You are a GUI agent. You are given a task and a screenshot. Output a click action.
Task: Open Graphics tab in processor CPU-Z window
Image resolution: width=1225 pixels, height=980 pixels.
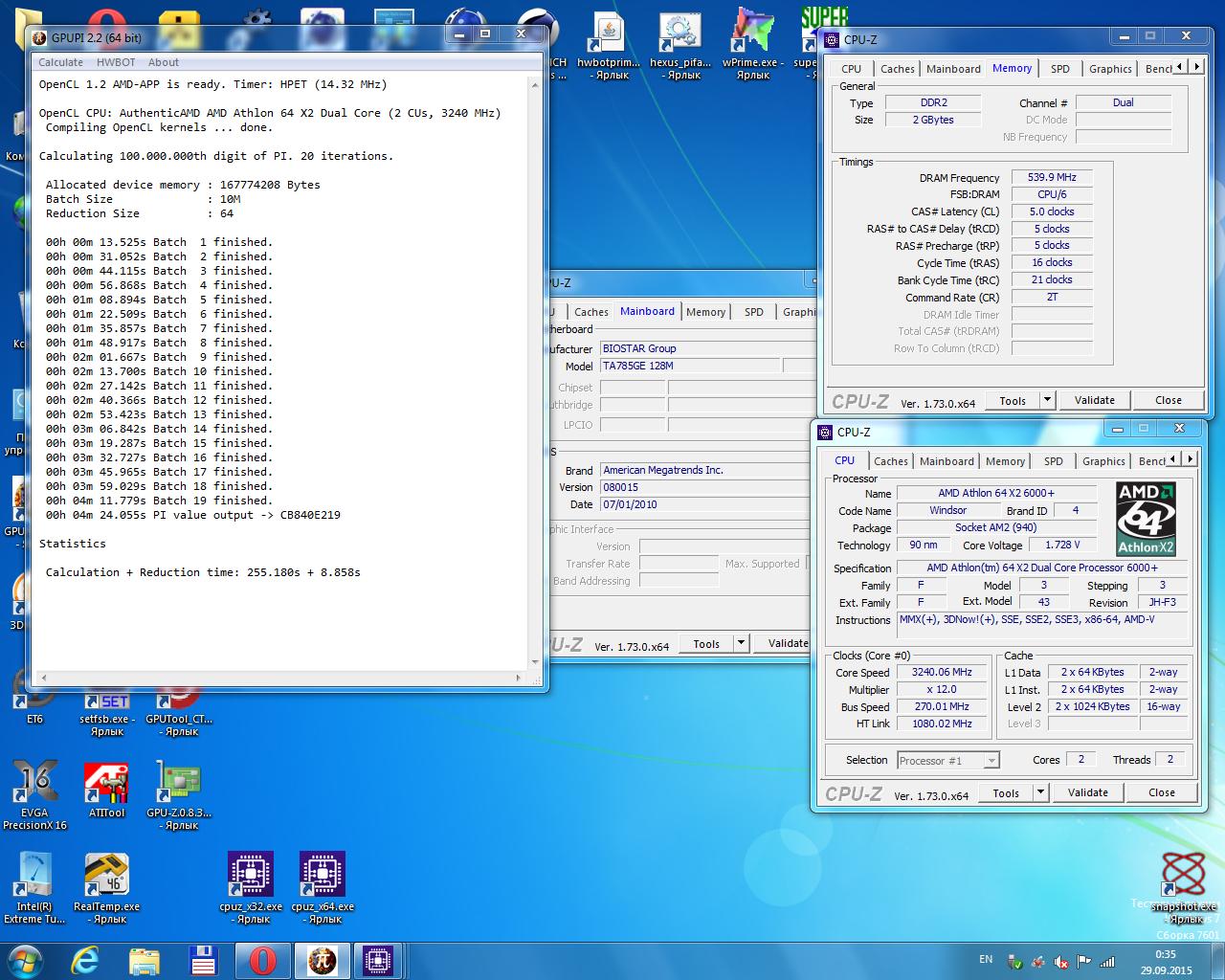coord(1103,461)
